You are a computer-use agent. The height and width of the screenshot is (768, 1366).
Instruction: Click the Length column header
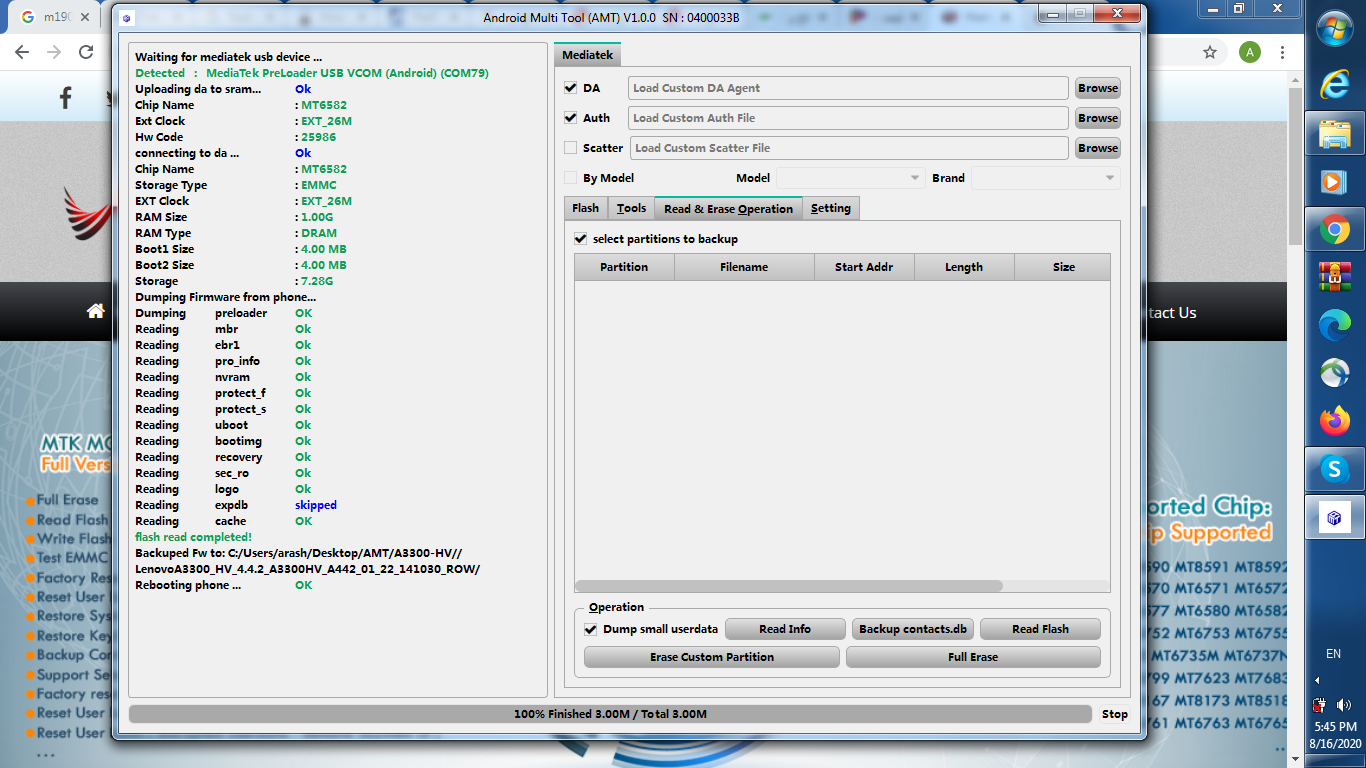(x=964, y=267)
